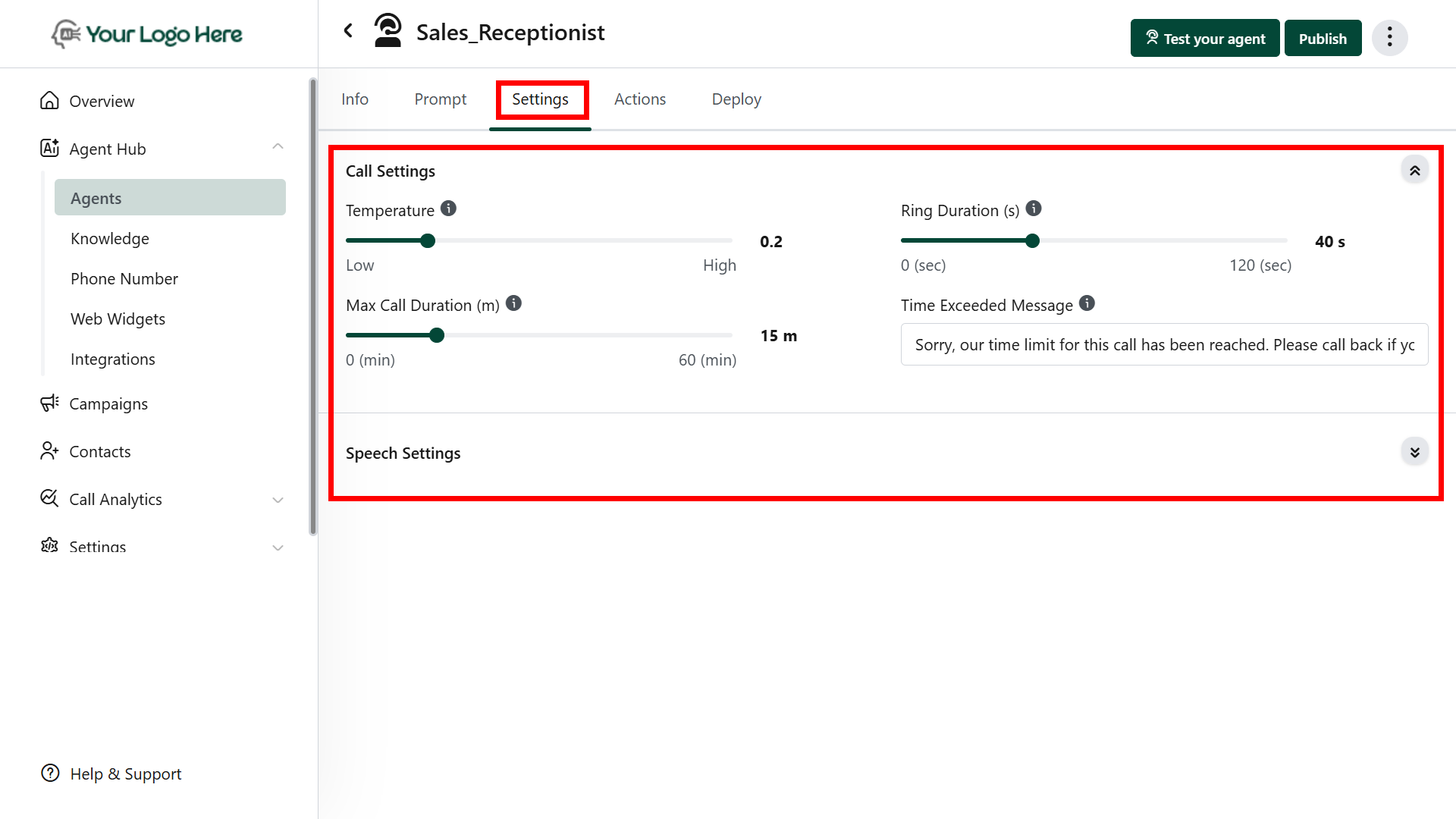
Task: Click the Max Call Duration info icon
Action: (513, 303)
